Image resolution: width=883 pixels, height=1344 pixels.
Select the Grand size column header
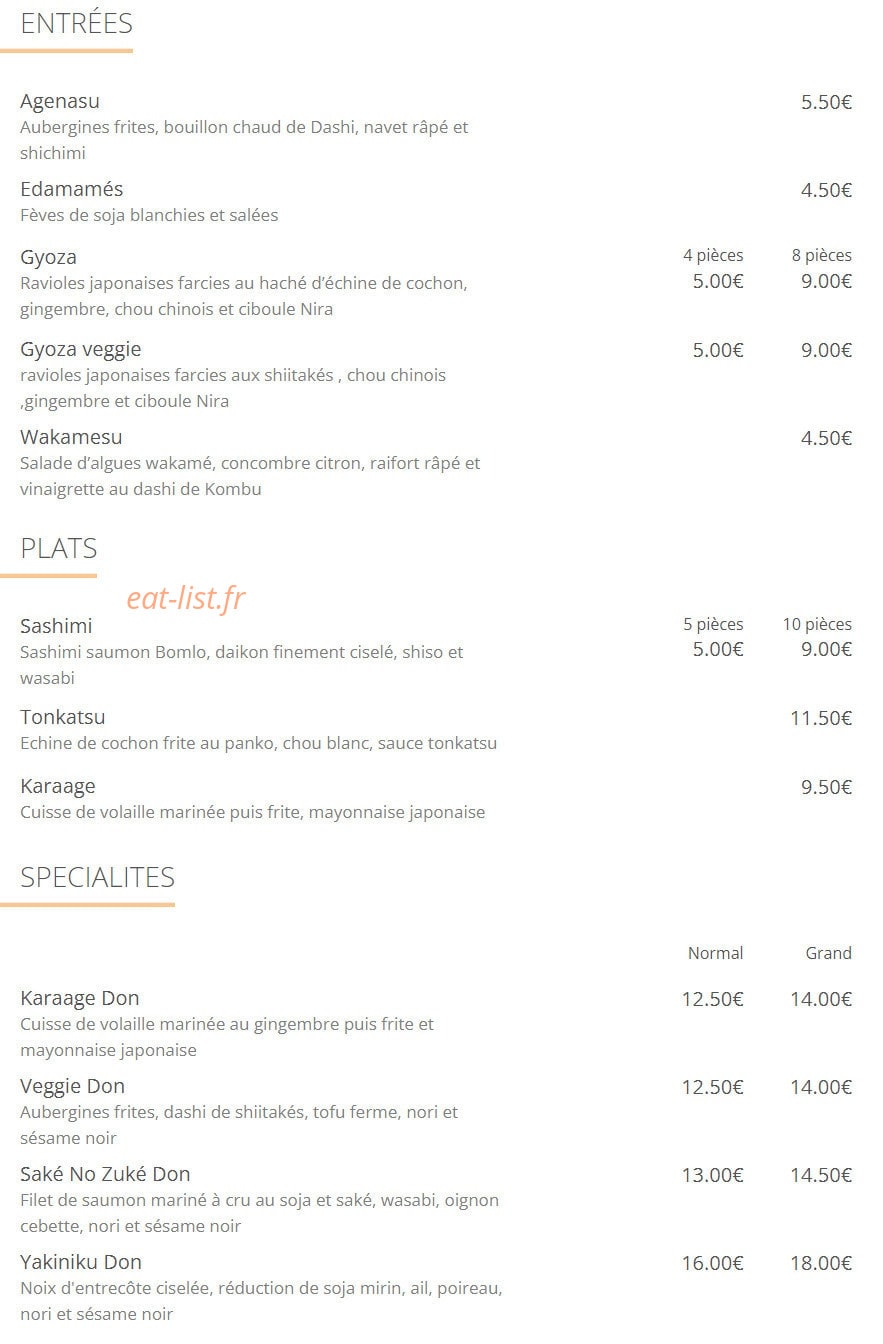(x=828, y=953)
